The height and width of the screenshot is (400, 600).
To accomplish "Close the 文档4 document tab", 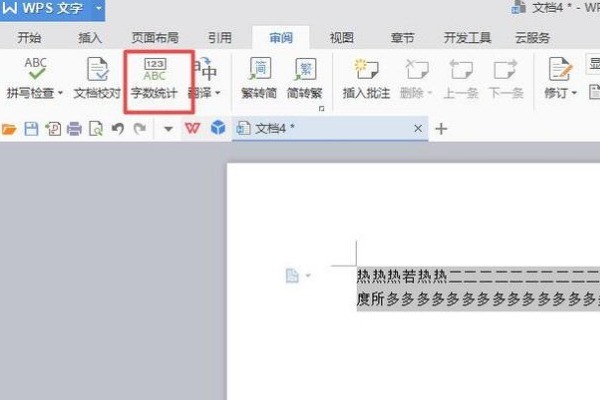I will point(418,129).
